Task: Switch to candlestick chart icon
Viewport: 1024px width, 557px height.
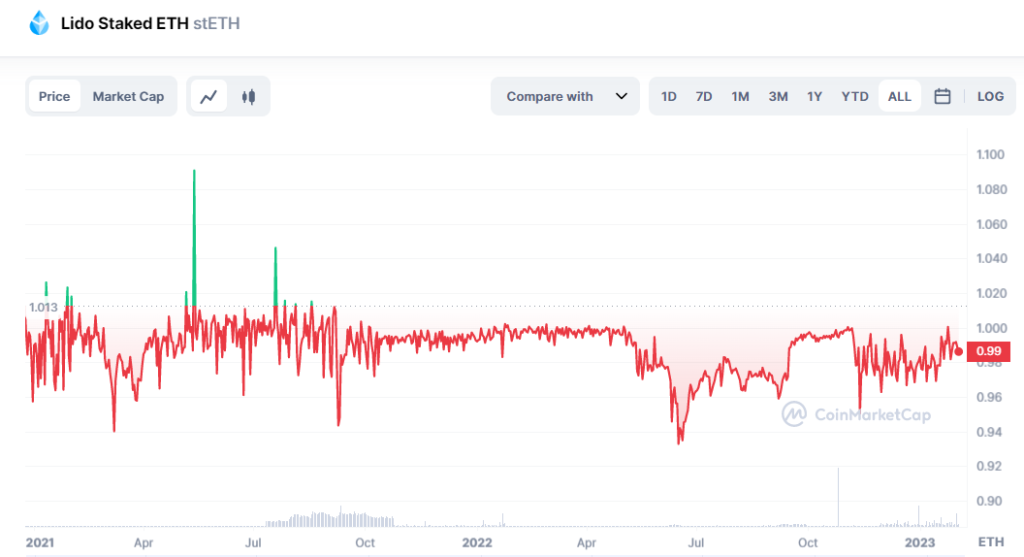Action: coord(248,97)
